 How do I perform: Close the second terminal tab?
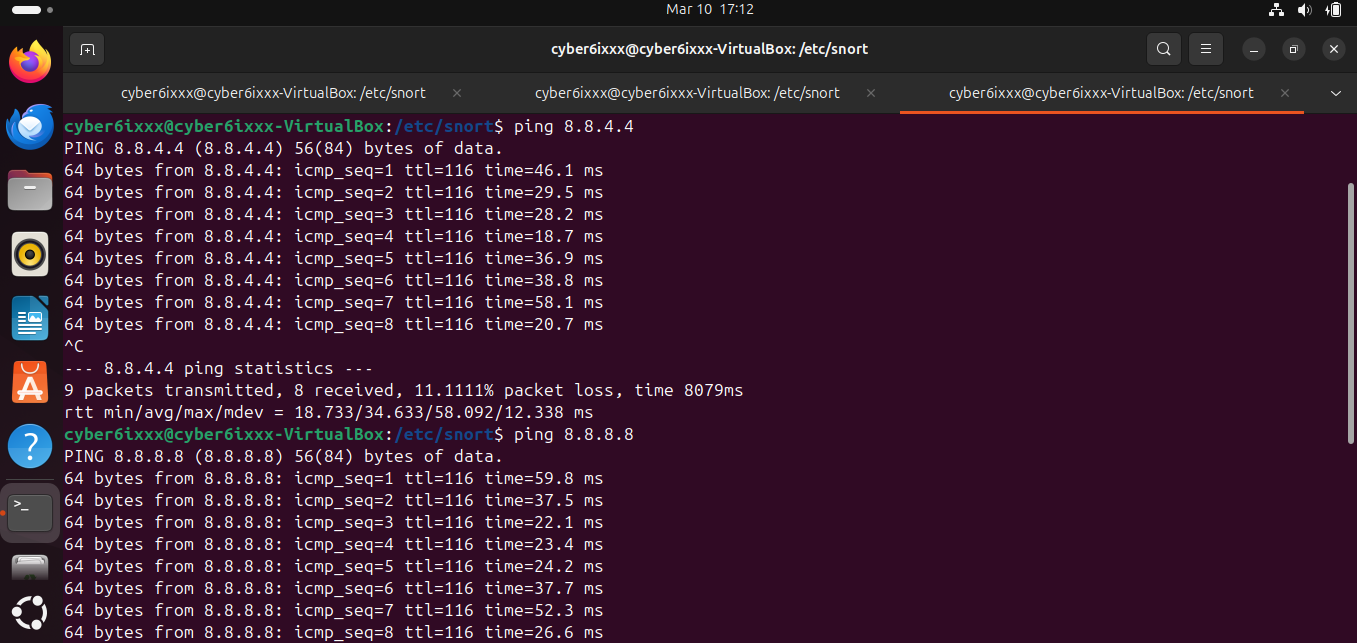tap(871, 93)
